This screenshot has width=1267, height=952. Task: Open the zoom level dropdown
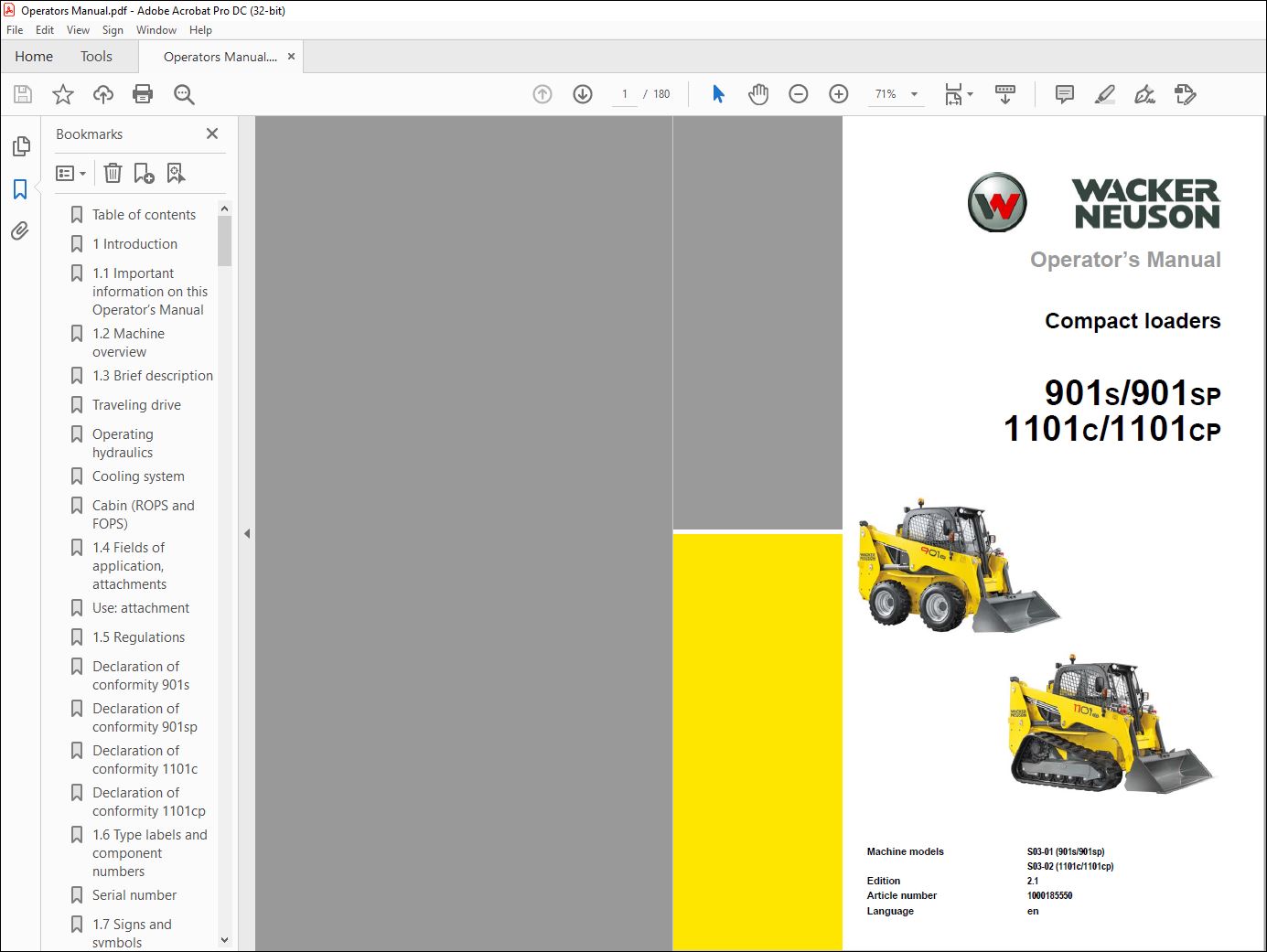(x=914, y=94)
